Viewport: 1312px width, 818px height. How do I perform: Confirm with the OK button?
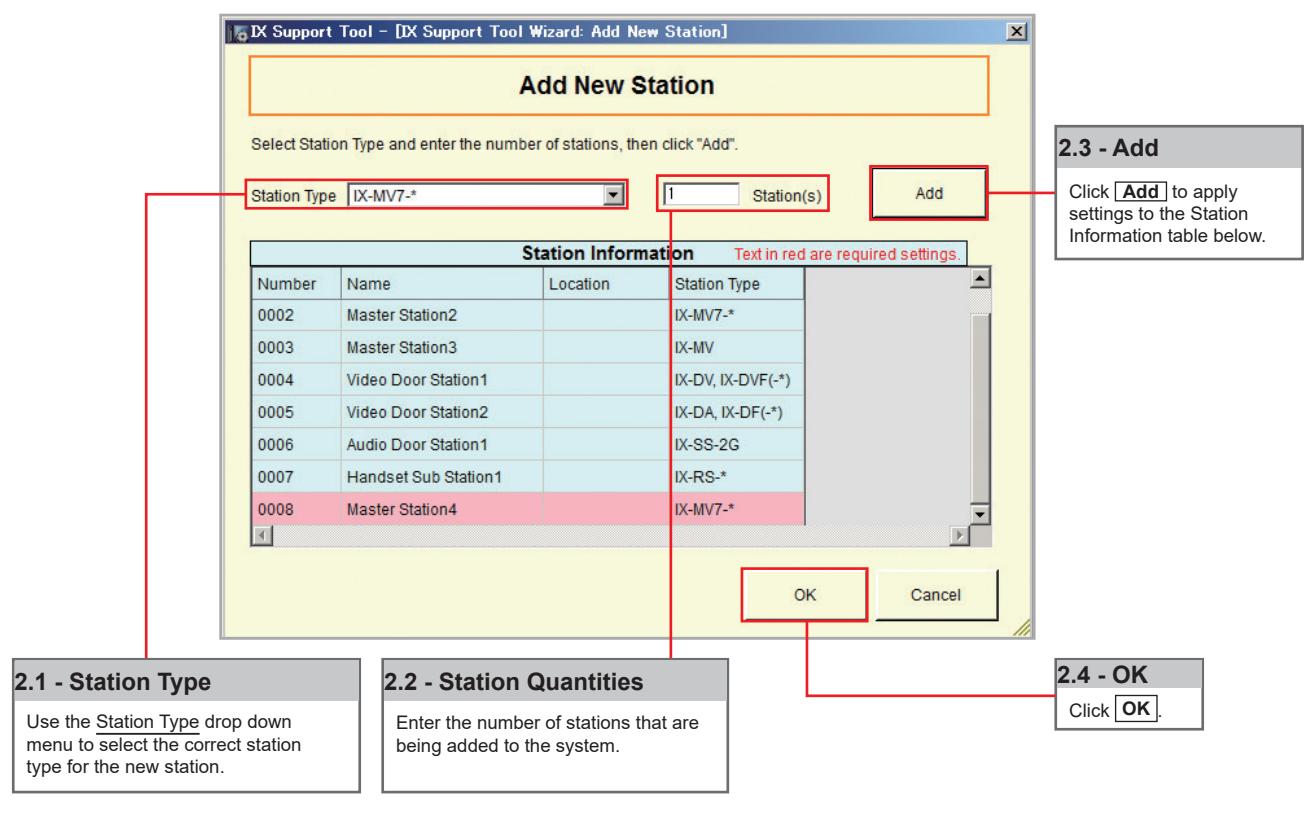click(804, 595)
